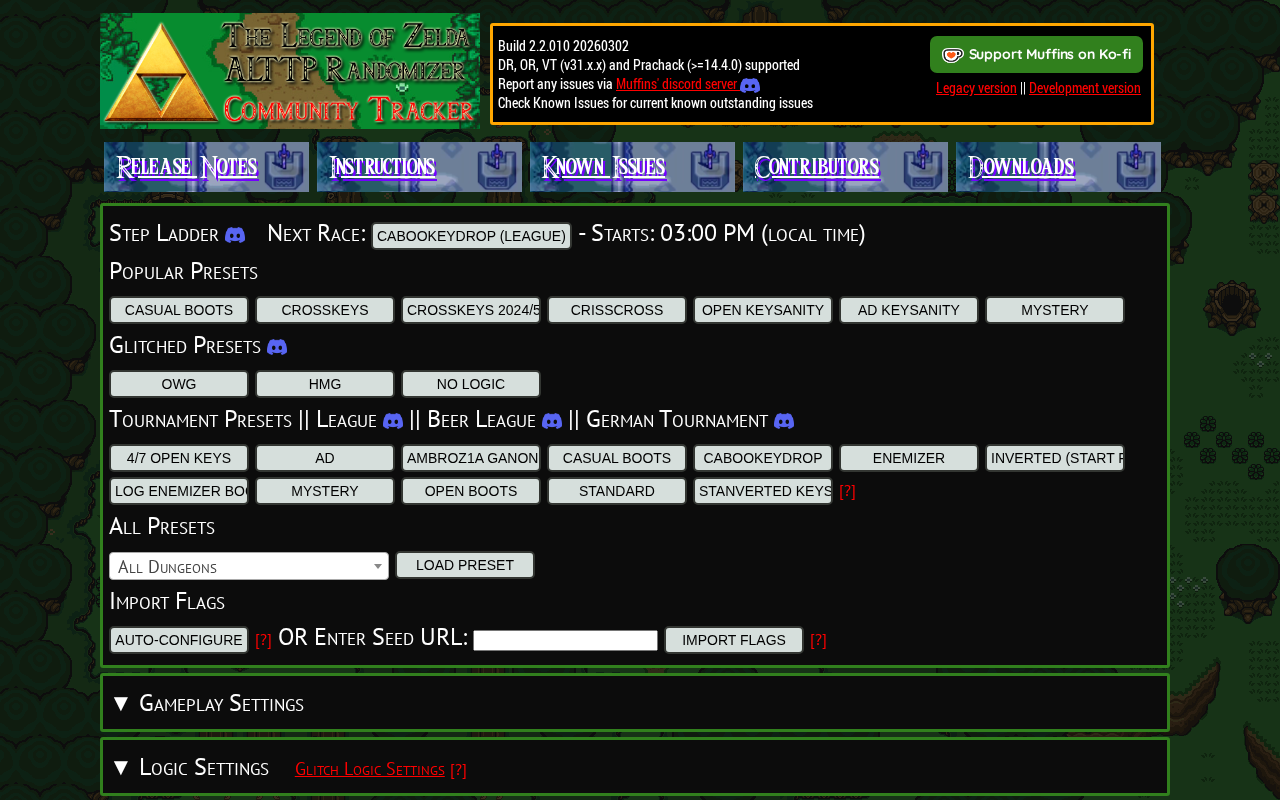Image resolution: width=1280 pixels, height=800 pixels.
Task: Load the Ambroz1a Ganon preset
Action: click(x=471, y=458)
